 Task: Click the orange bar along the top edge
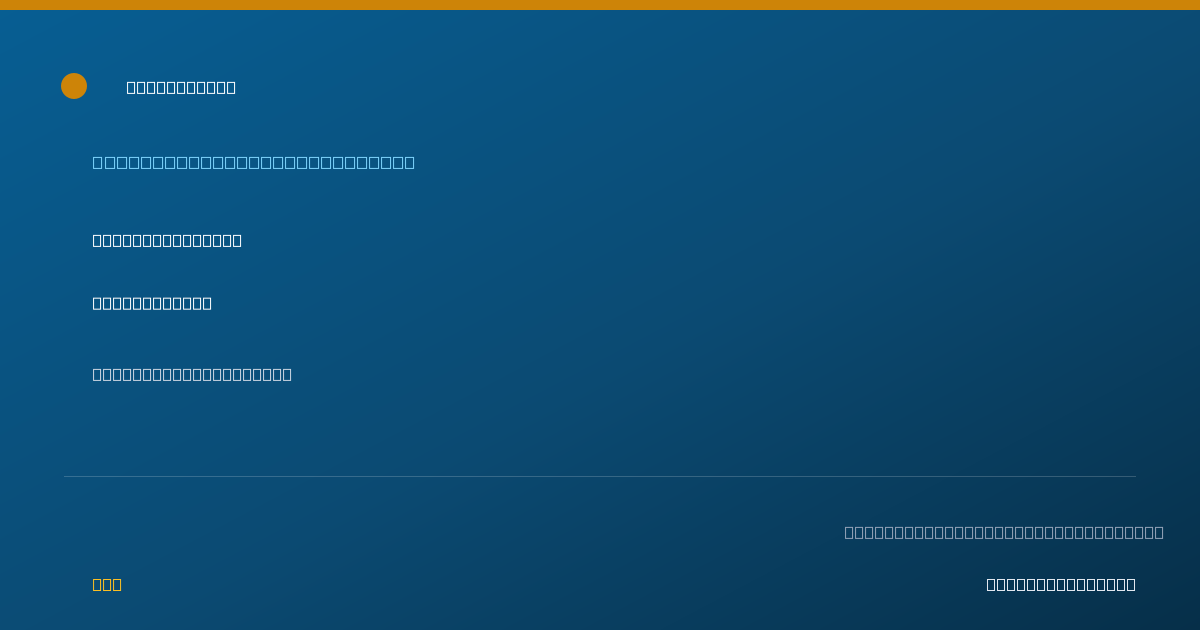(600, 5)
